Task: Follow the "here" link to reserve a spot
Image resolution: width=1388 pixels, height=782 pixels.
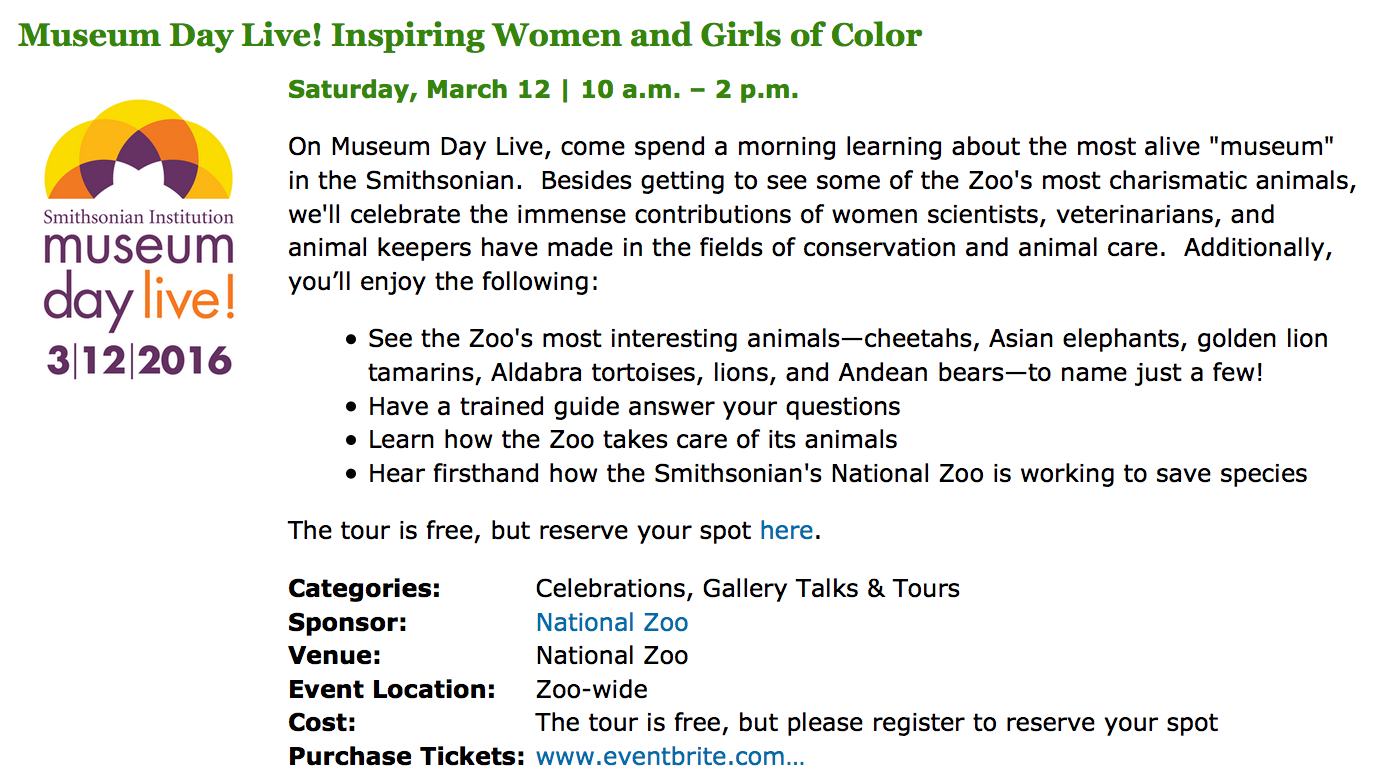Action: click(x=786, y=530)
